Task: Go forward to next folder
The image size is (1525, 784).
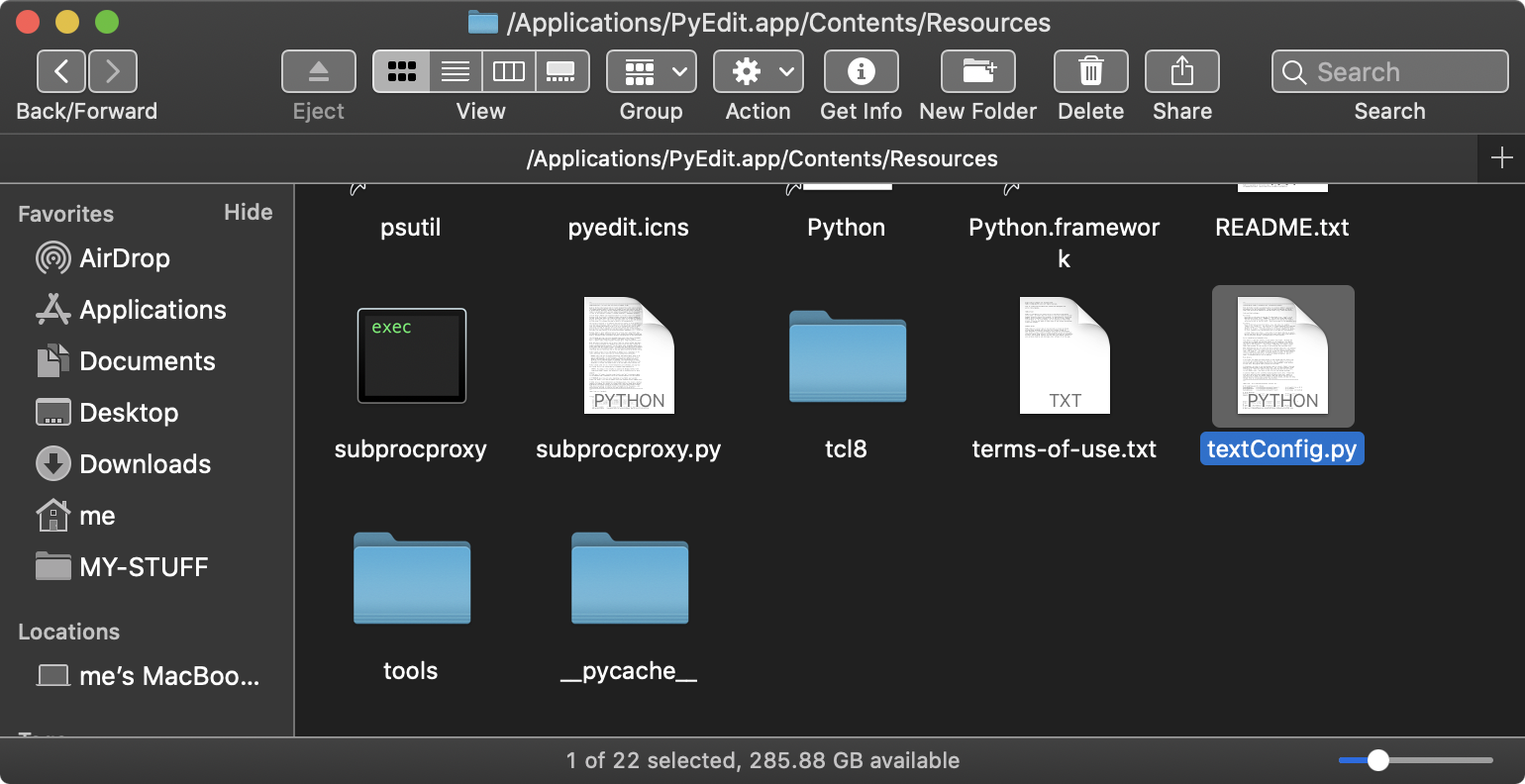Action: tap(113, 71)
